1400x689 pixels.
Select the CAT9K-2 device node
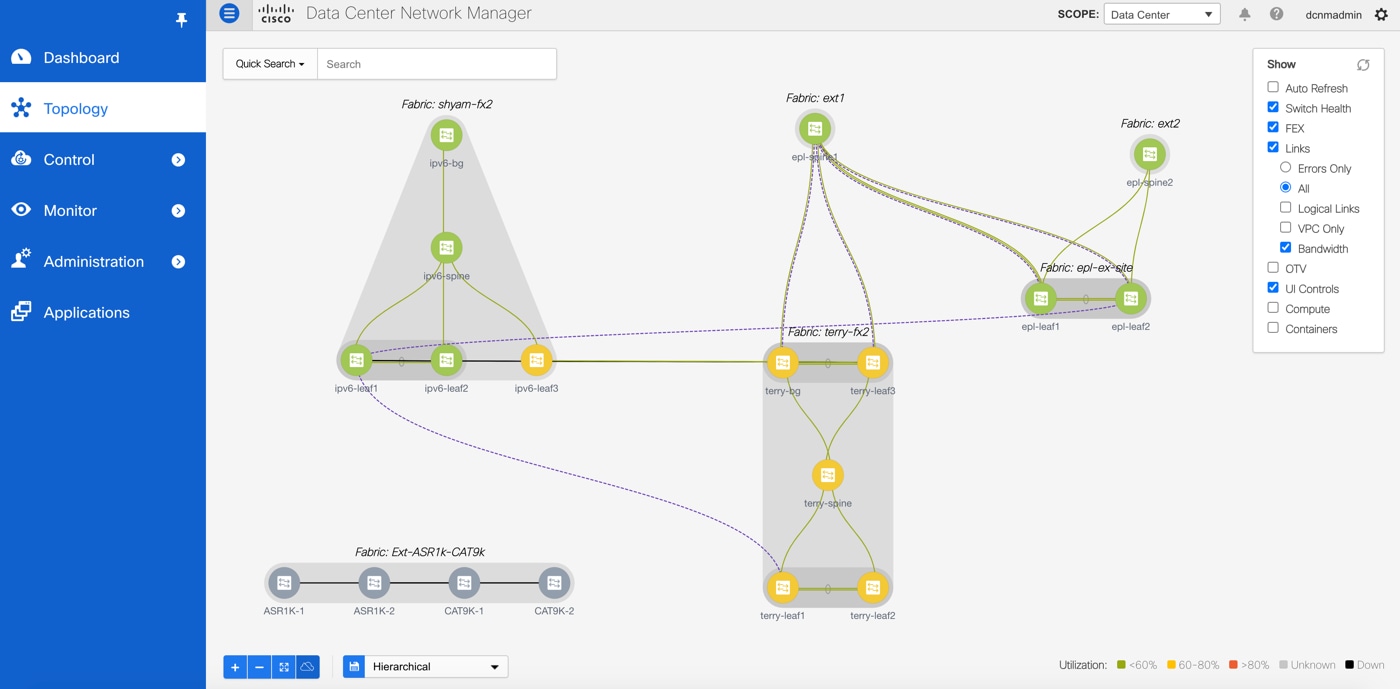pos(554,582)
